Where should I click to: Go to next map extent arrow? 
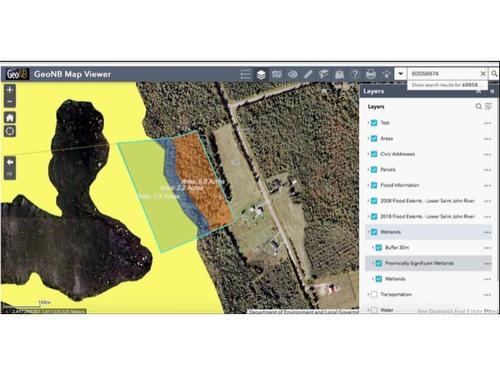click(x=10, y=174)
